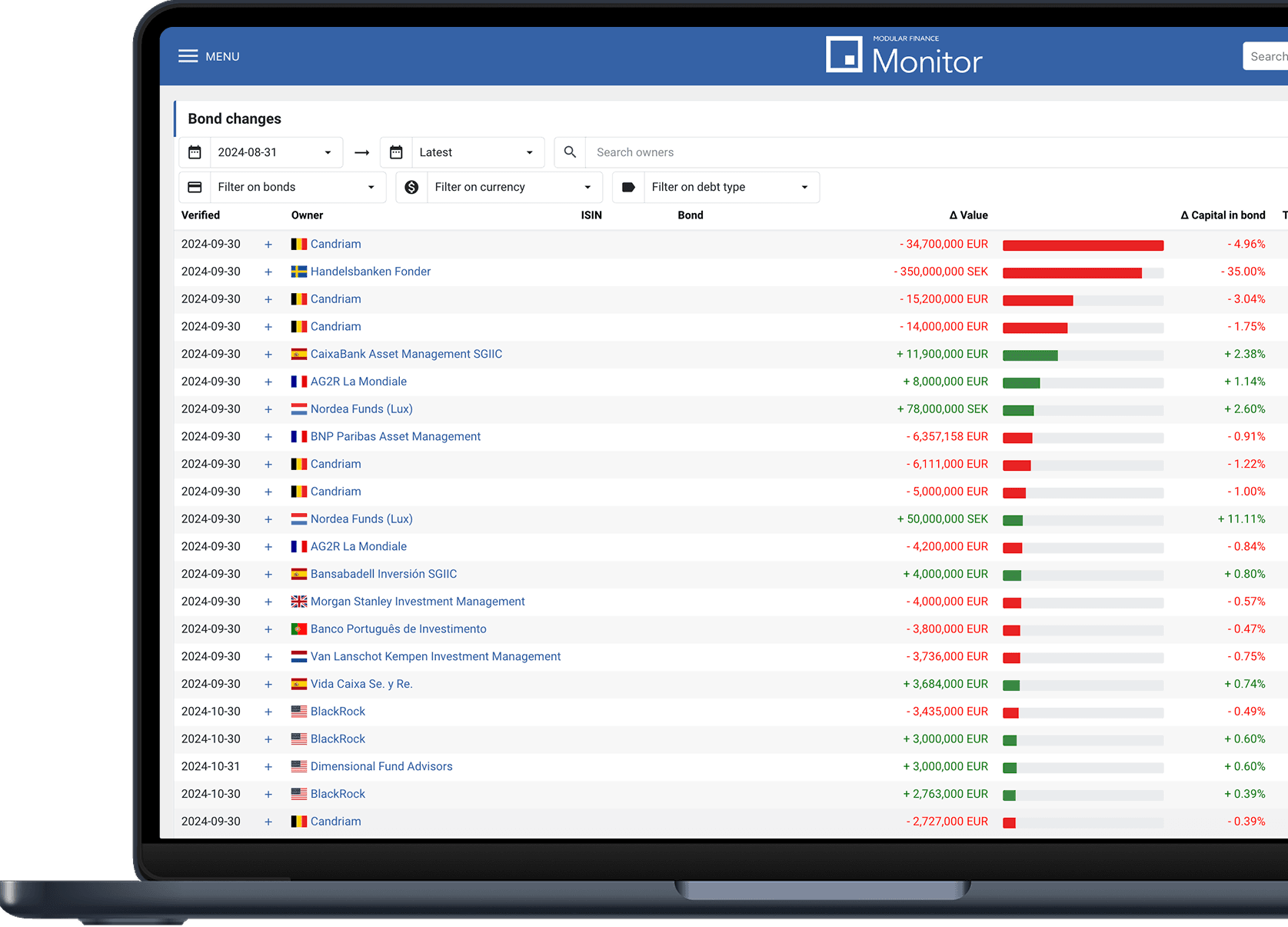This screenshot has height=927, width=1288.
Task: Open BNP Paribas Asset Management link
Action: pyautogui.click(x=395, y=436)
